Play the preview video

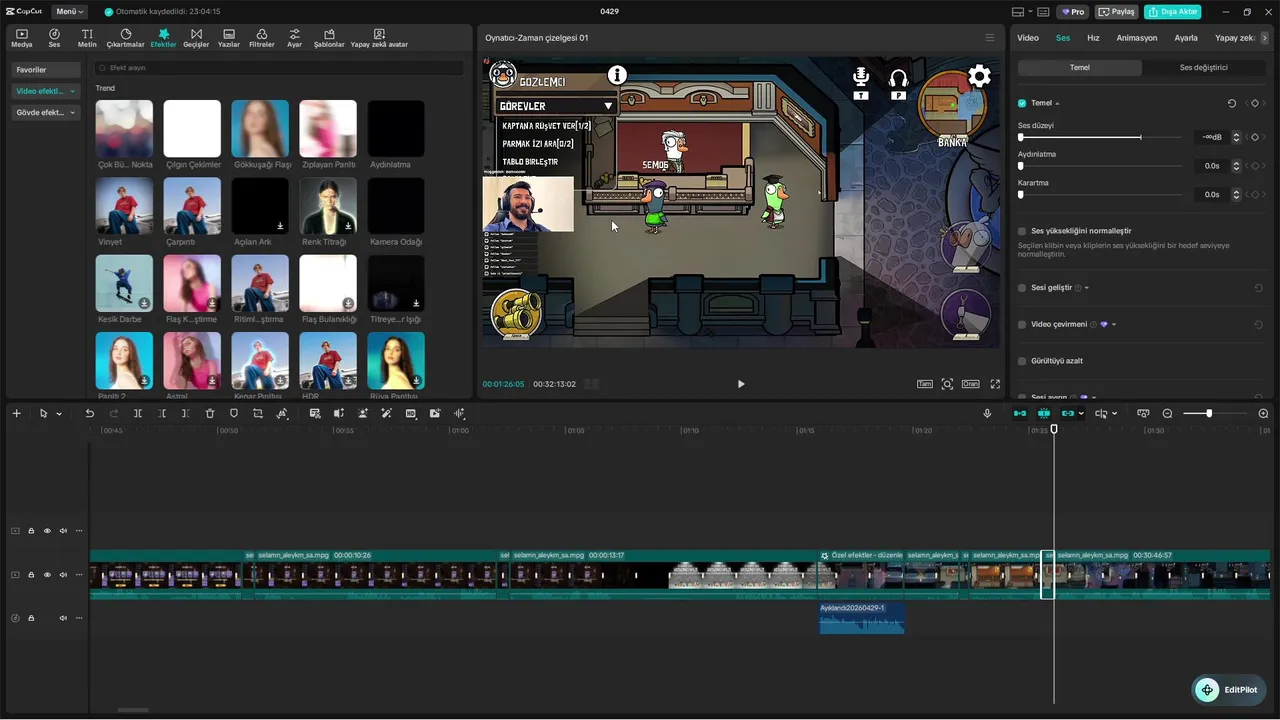click(741, 384)
